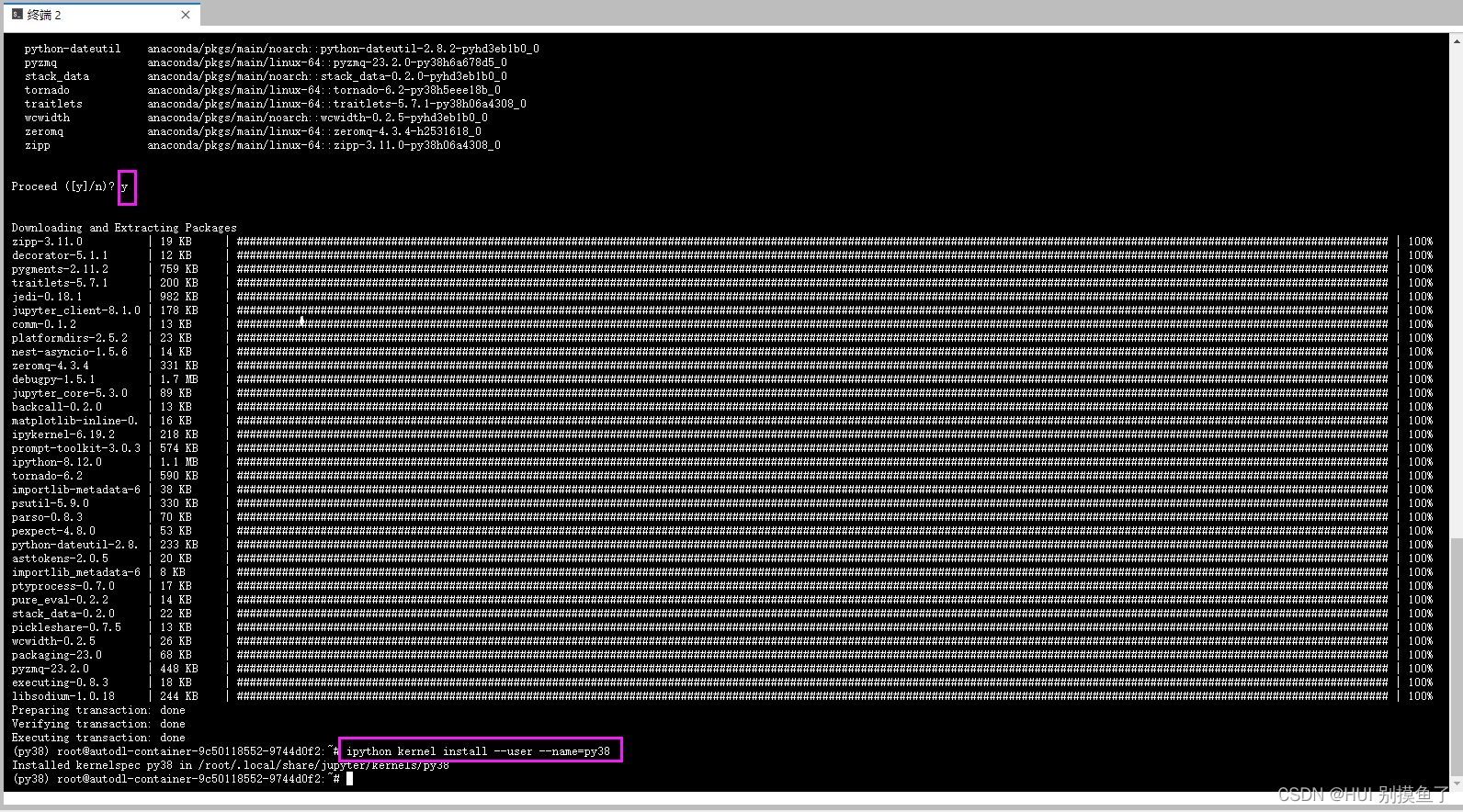Click the 'Preparing transaction: done' line

click(98, 710)
